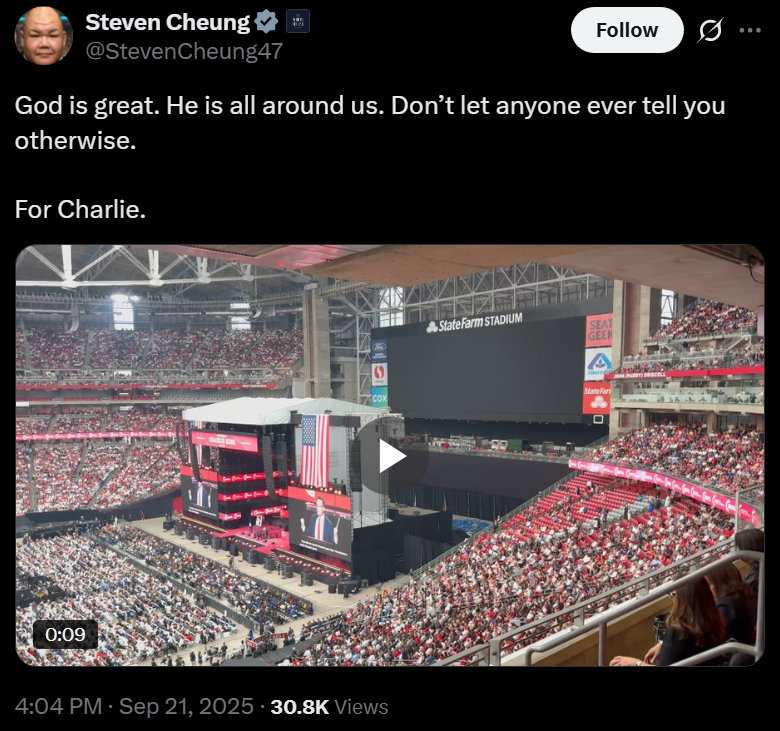Click the American flag in the video
Image resolution: width=780 pixels, height=731 pixels.
315,450
